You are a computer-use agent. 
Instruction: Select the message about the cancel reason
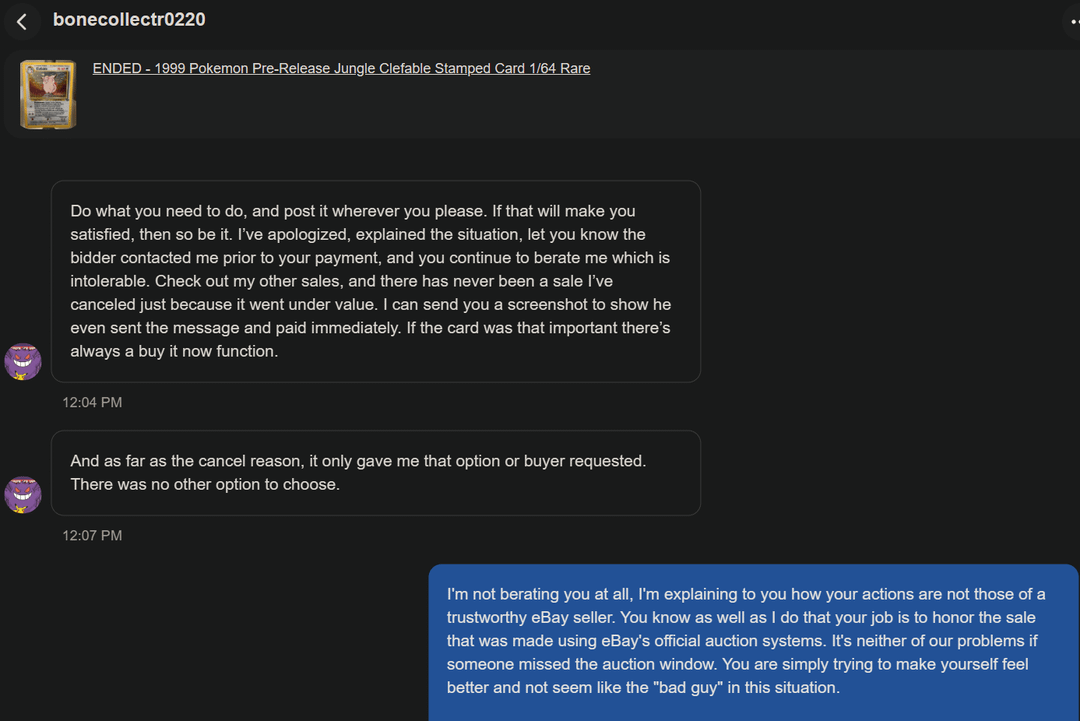pyautogui.click(x=375, y=472)
